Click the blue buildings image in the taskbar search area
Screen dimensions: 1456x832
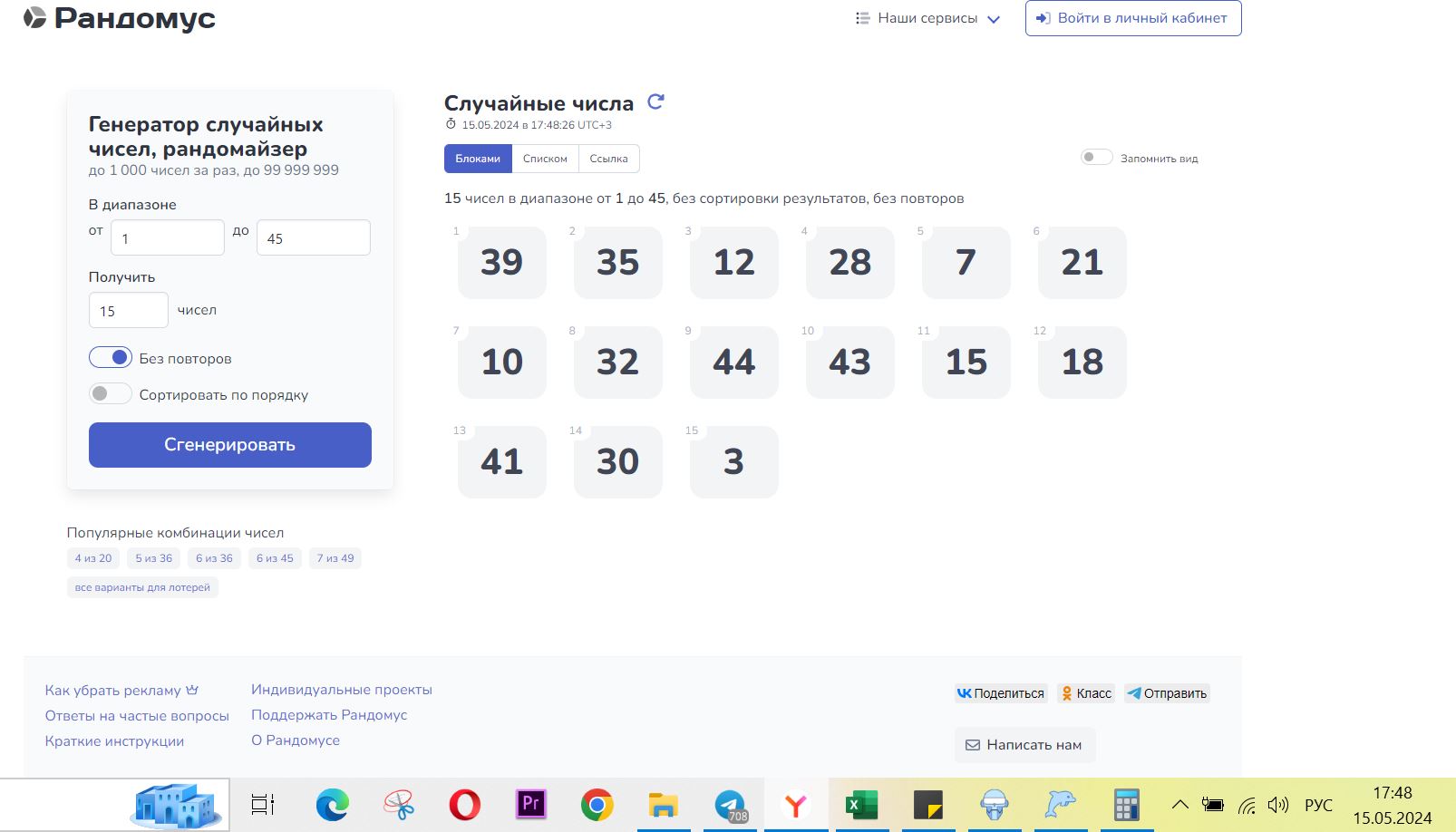(178, 805)
